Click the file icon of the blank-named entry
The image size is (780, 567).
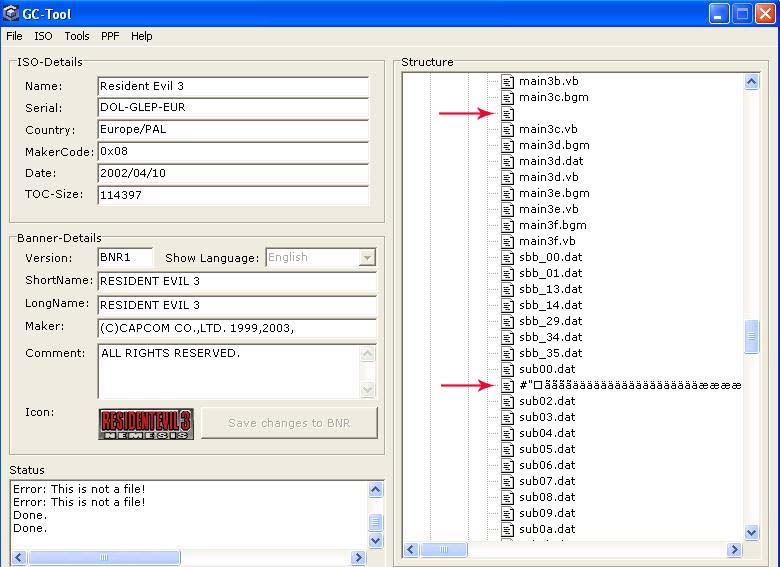click(507, 114)
